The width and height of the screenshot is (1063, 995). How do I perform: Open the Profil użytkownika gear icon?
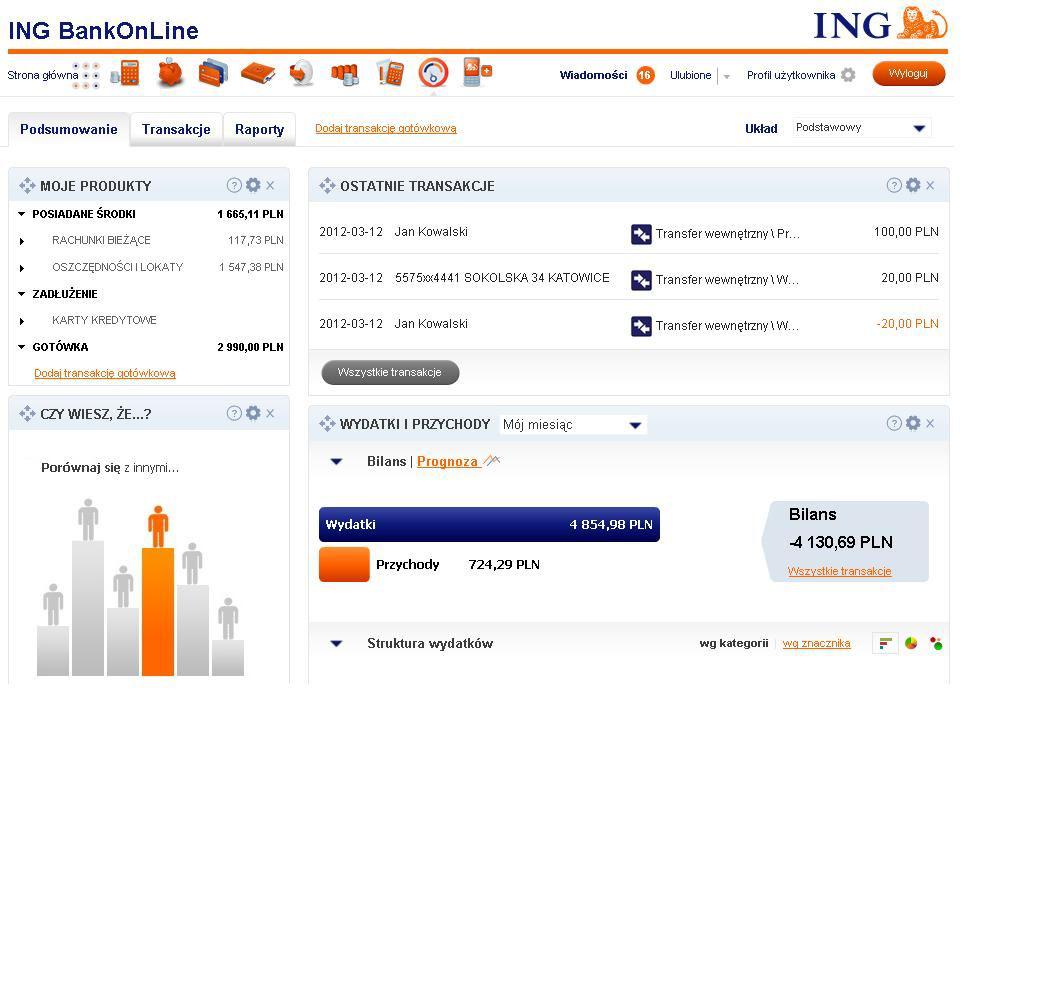pos(848,75)
